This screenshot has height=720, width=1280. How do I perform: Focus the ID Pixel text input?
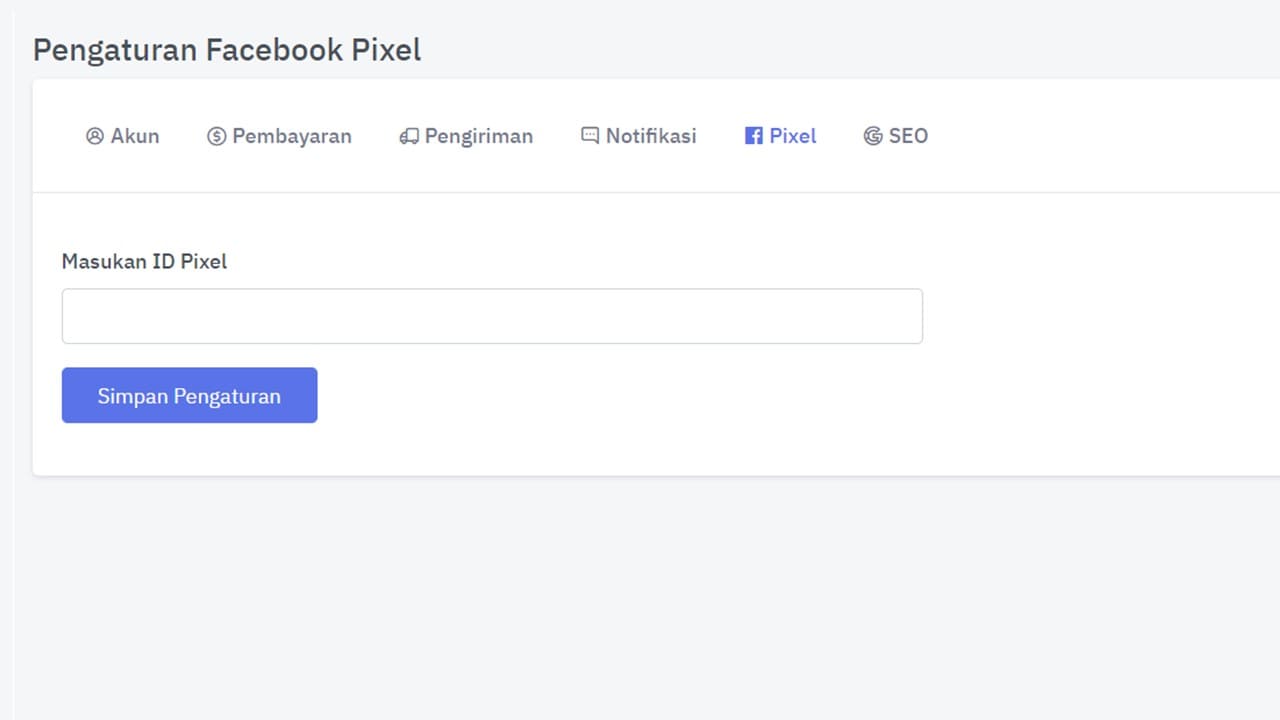coord(492,316)
